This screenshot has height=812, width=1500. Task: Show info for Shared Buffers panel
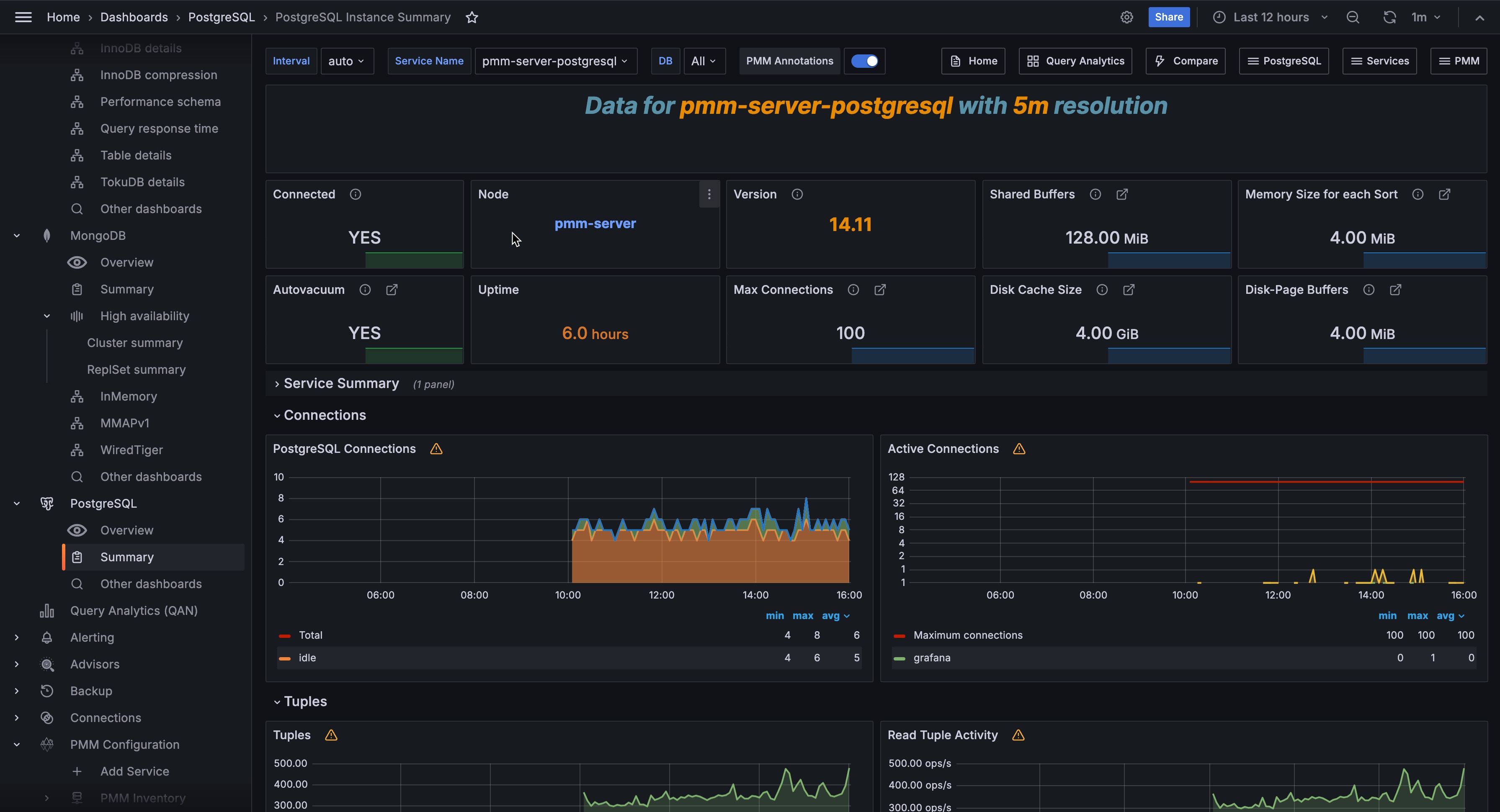[x=1095, y=194]
